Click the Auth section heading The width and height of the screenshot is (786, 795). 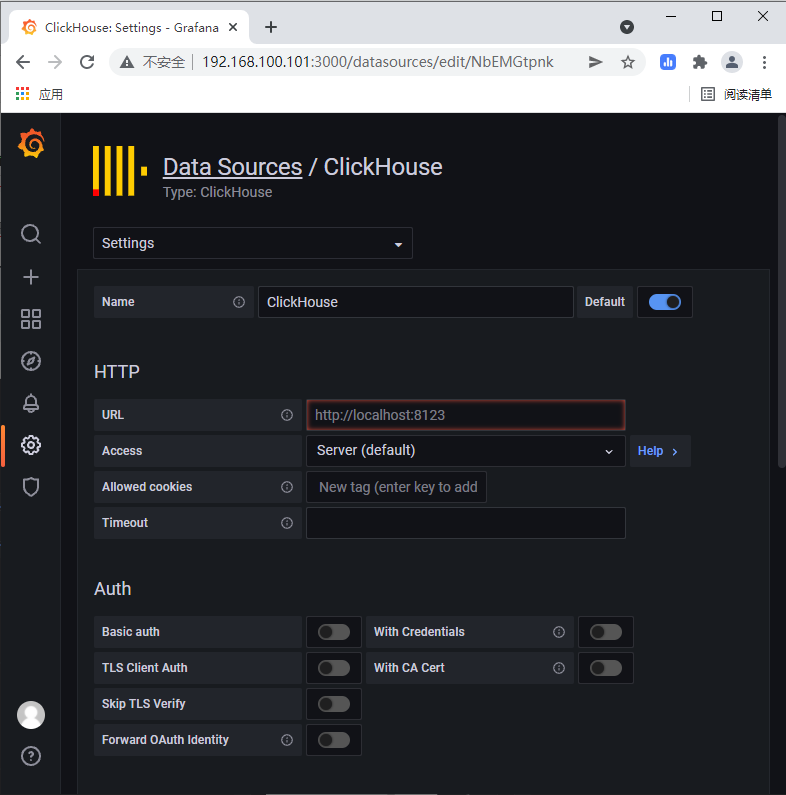click(x=113, y=589)
